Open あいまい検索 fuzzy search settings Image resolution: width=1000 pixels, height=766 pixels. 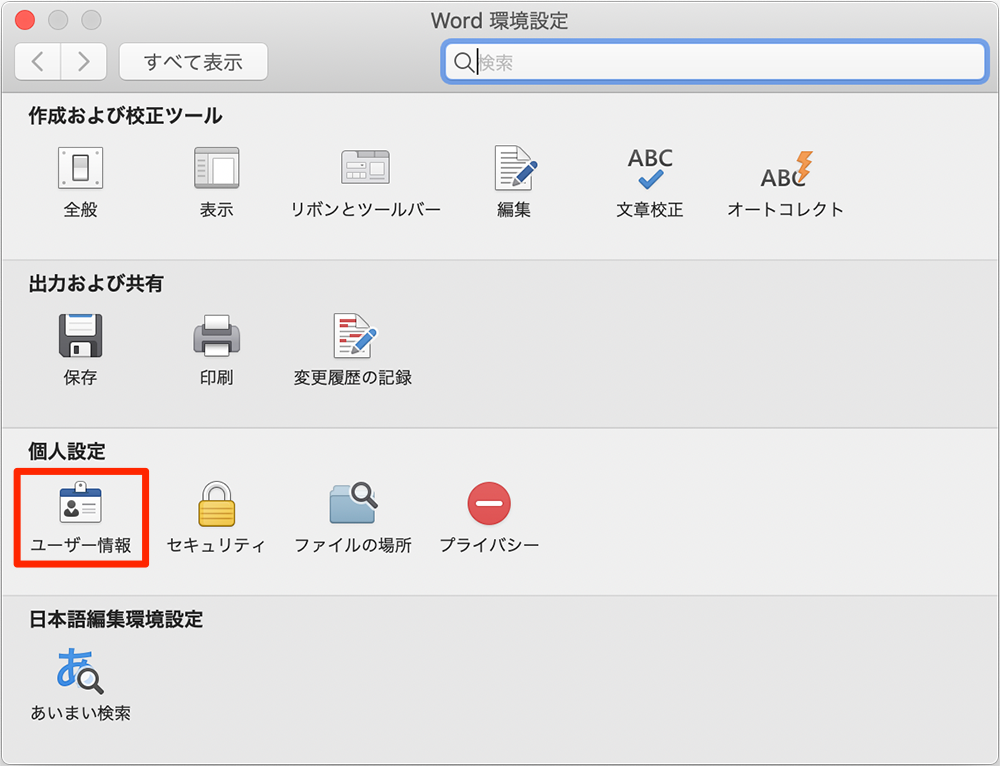click(80, 685)
